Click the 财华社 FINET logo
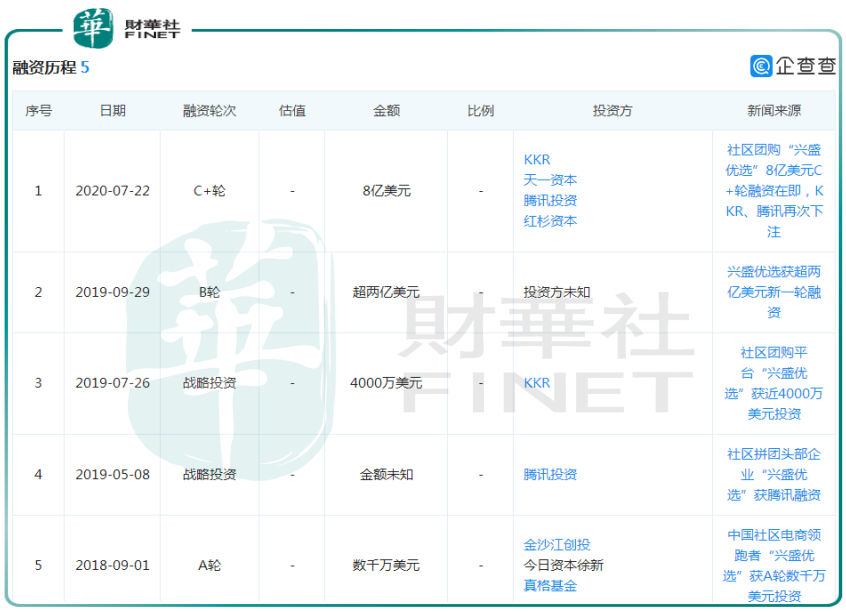This screenshot has width=846, height=612. pyautogui.click(x=127, y=29)
